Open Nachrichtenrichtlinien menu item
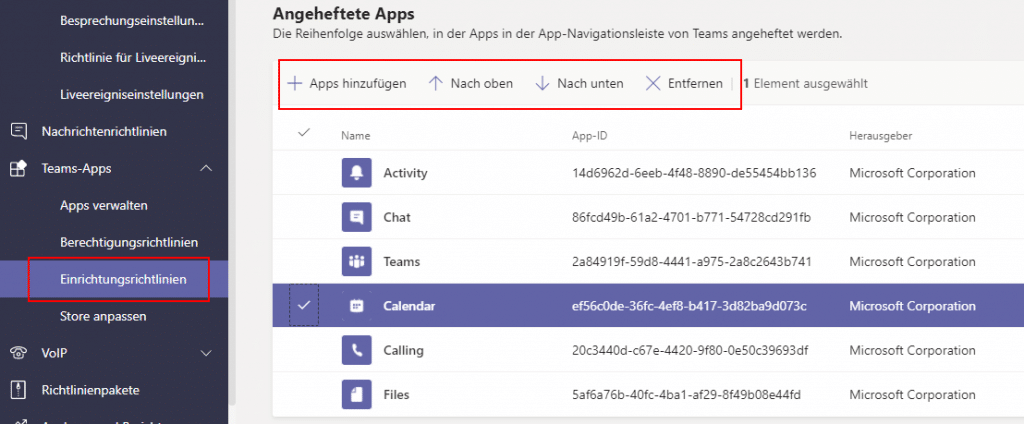 (104, 131)
